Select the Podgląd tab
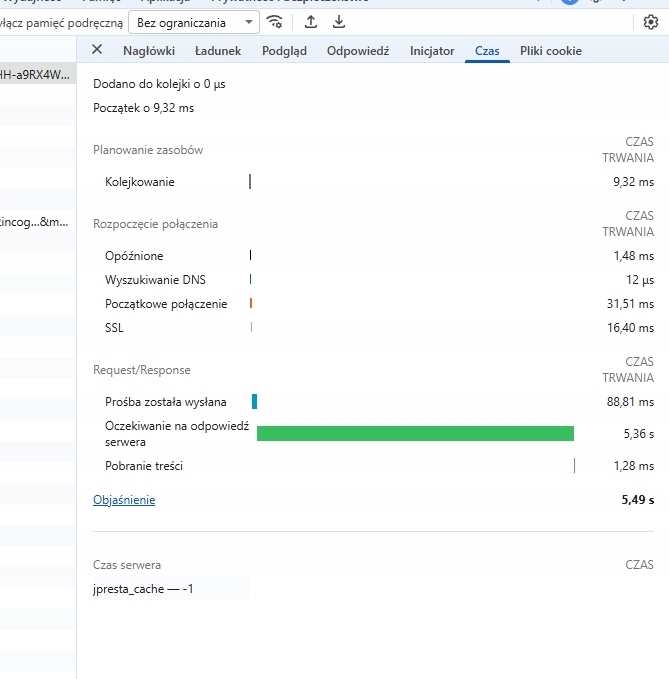 click(x=284, y=51)
